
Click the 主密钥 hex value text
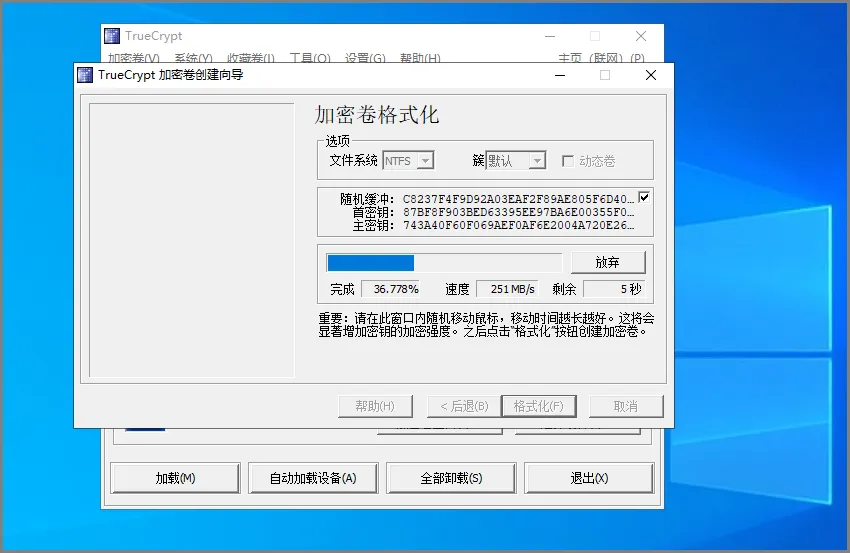(518, 225)
